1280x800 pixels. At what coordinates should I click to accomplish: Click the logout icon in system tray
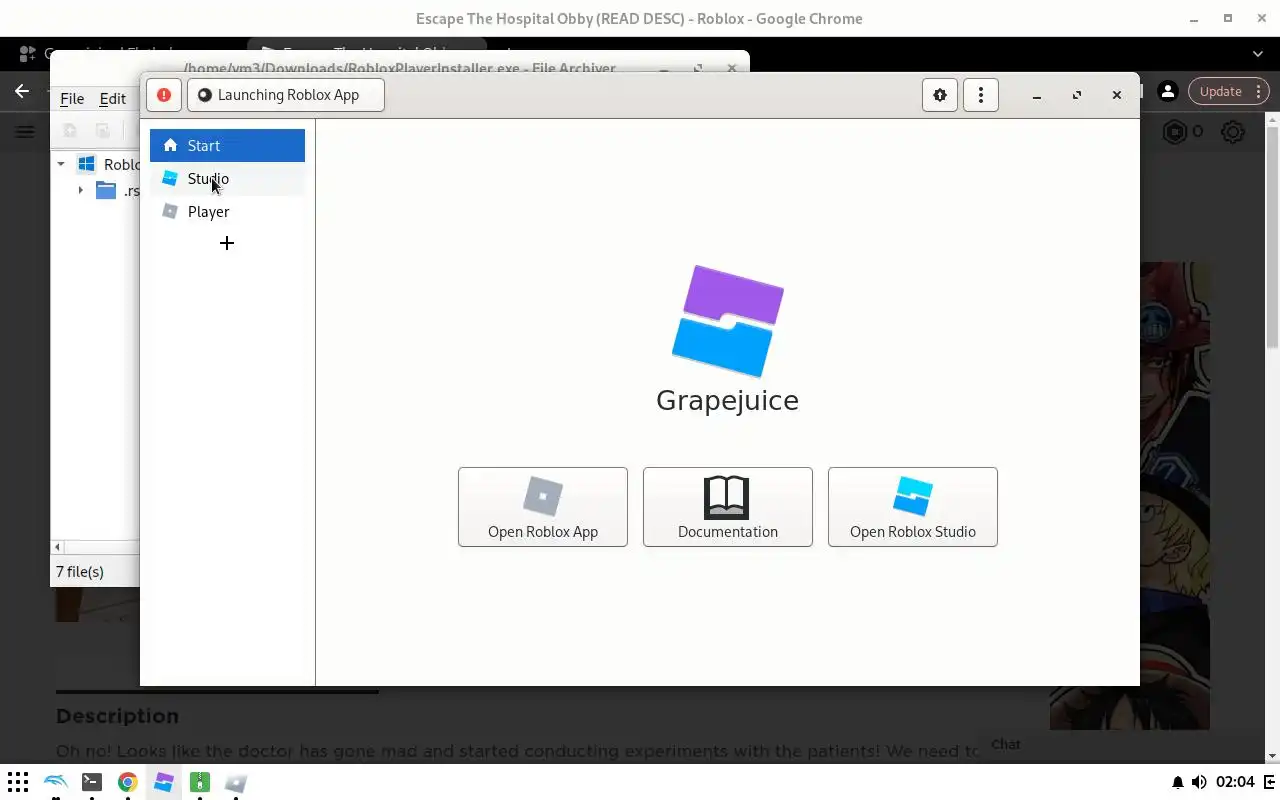tap(1270, 782)
